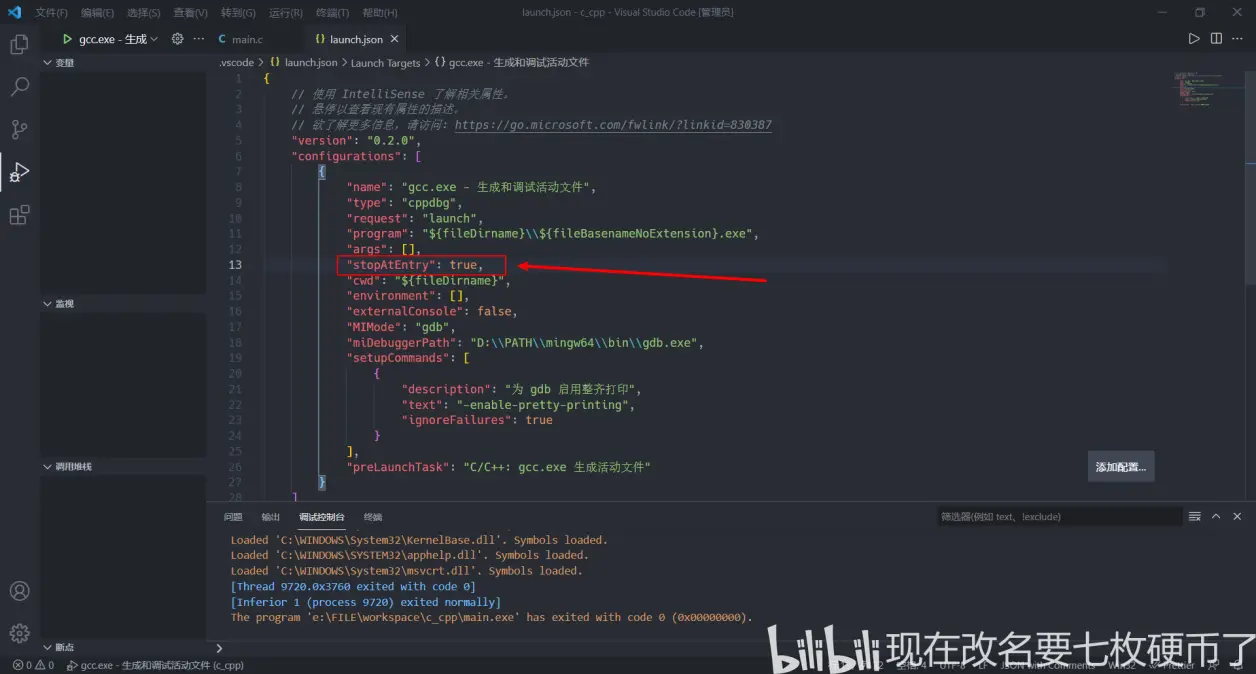Screen dimensions: 1256x674
Task: Open the Launch Targets breadcrumb
Action: [x=385, y=62]
